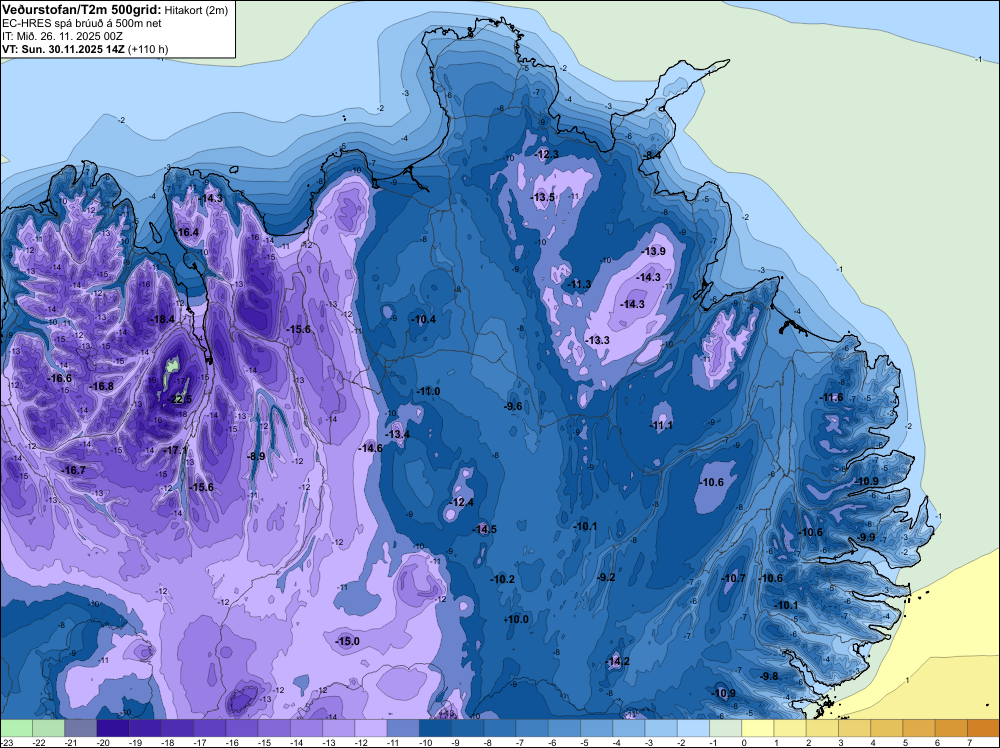1000x748 pixels.
Task: Click the -16.8 temperature label
Action: [101, 386]
